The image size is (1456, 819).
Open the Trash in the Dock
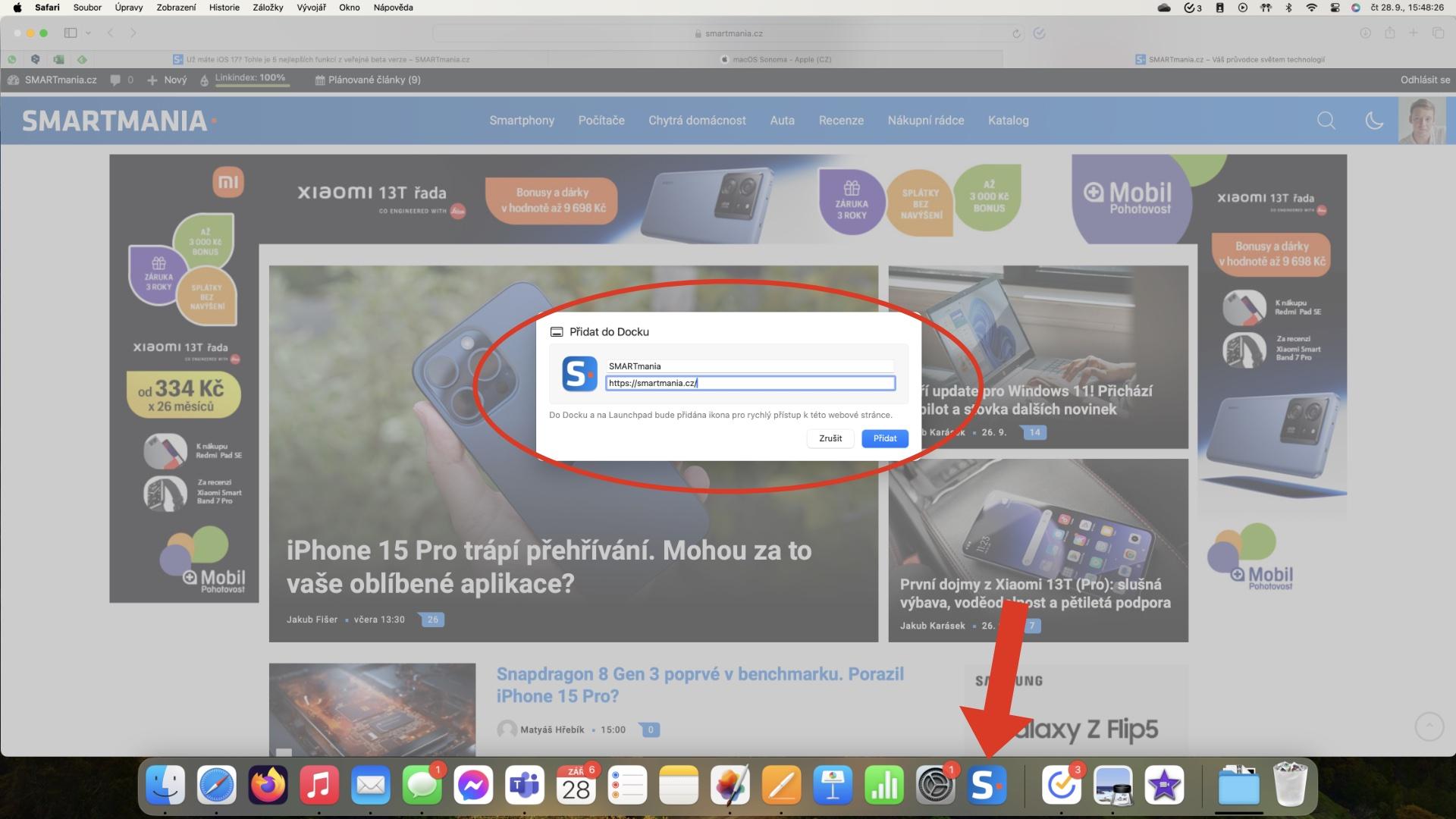(1290, 785)
